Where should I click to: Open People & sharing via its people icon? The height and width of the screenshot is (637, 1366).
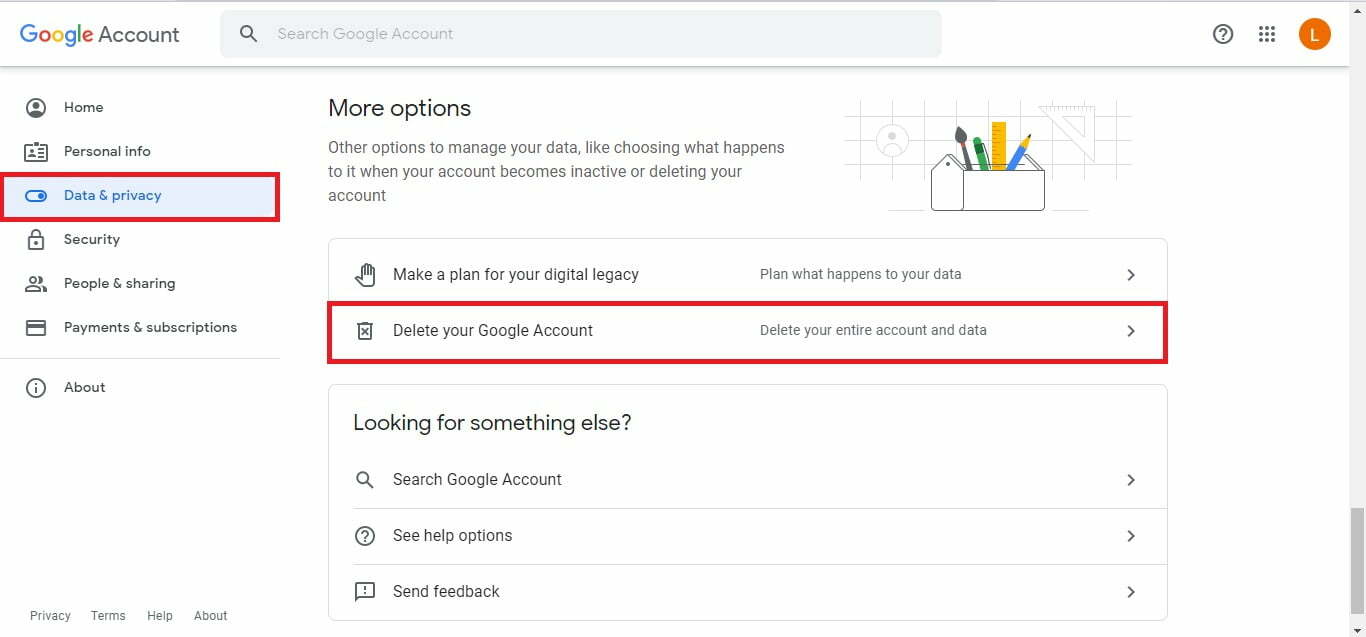36,283
